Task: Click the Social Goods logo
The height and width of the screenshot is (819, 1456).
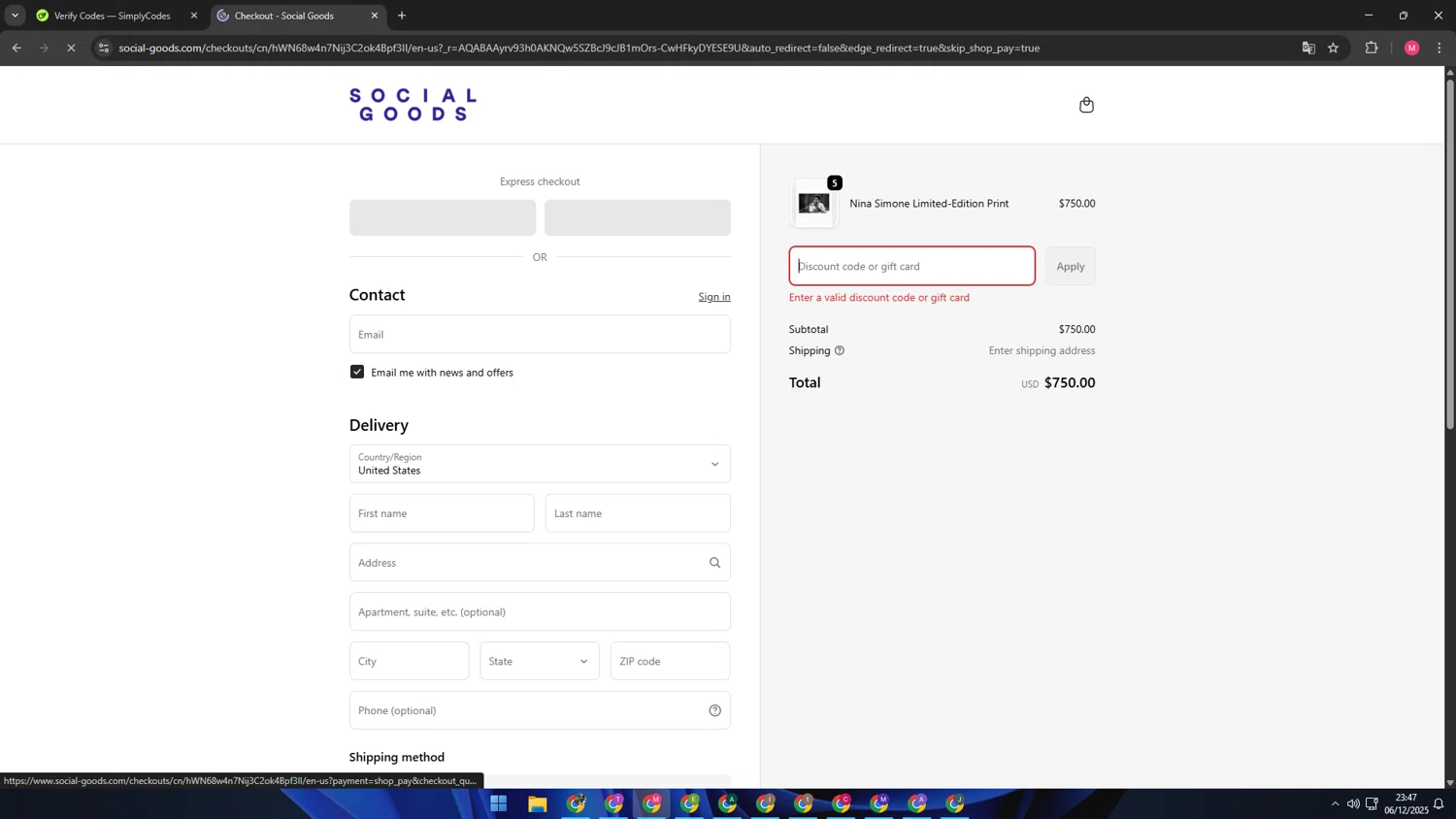Action: pyautogui.click(x=413, y=105)
